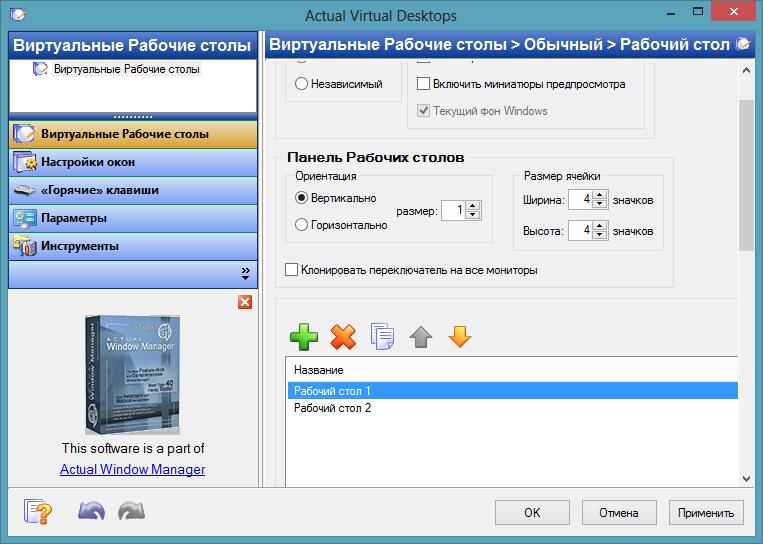
Task: Select the Горизонтально orientation option
Action: (x=301, y=226)
